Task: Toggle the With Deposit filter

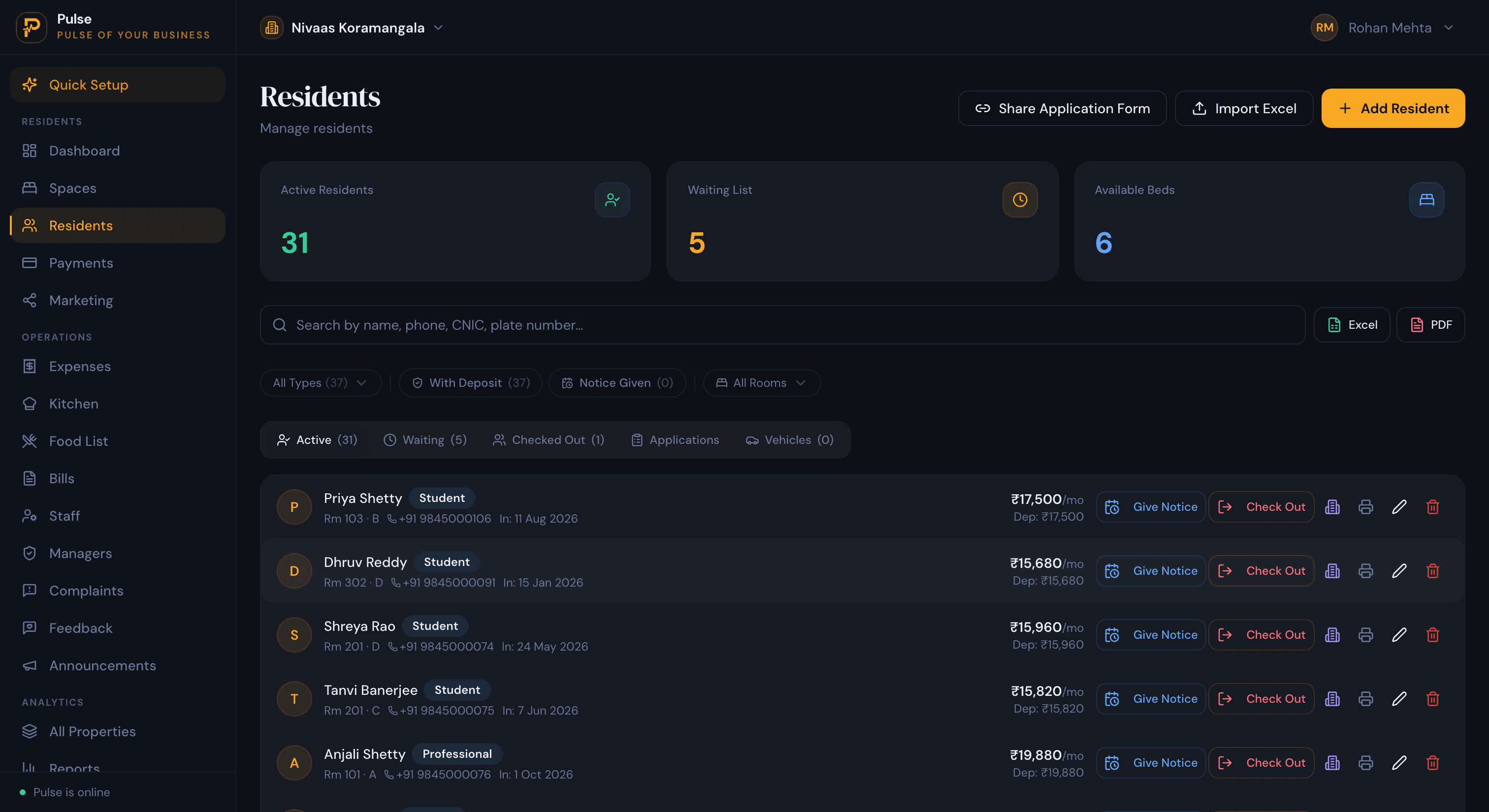Action: tap(471, 383)
